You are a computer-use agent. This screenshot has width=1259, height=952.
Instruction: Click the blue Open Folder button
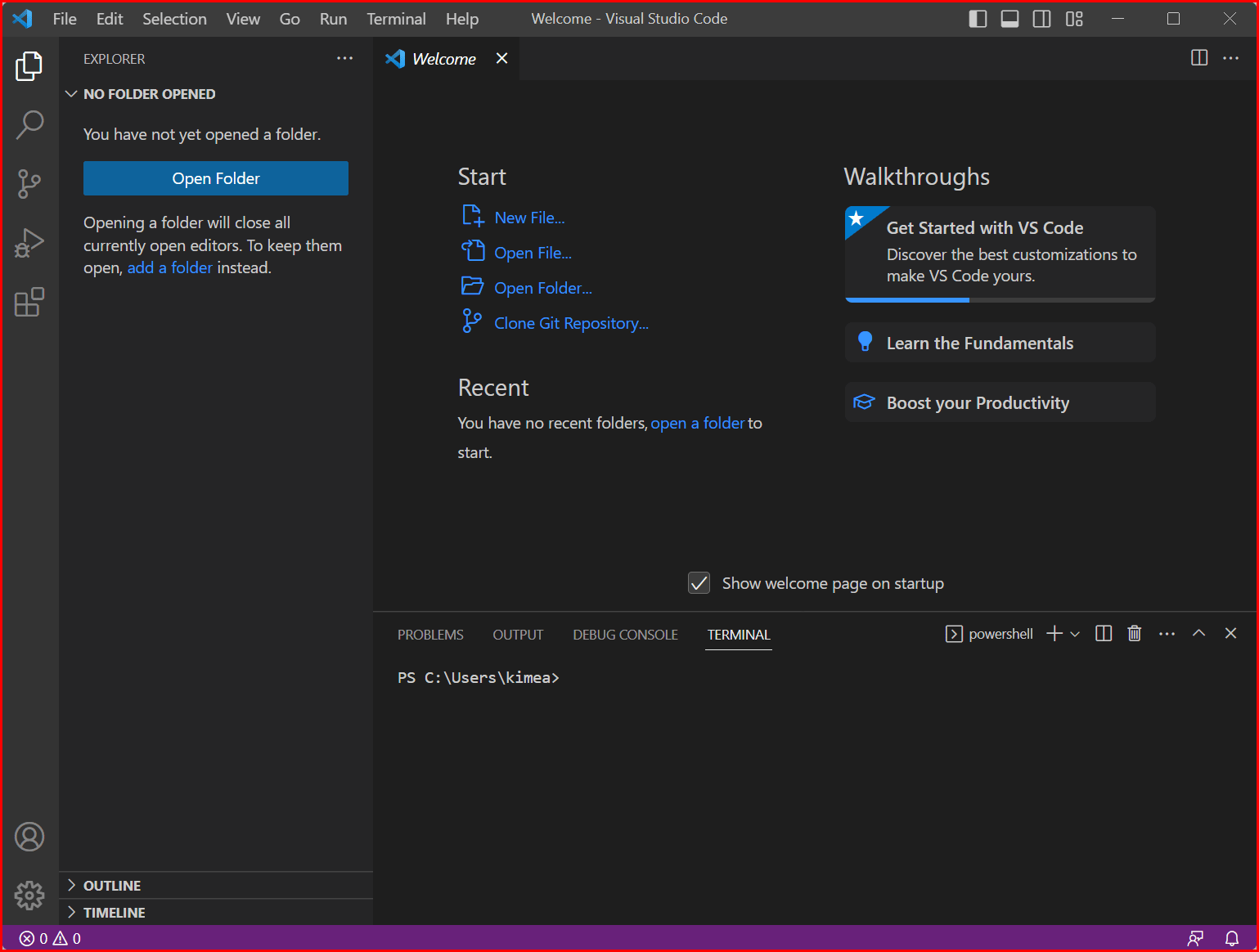pyautogui.click(x=216, y=178)
